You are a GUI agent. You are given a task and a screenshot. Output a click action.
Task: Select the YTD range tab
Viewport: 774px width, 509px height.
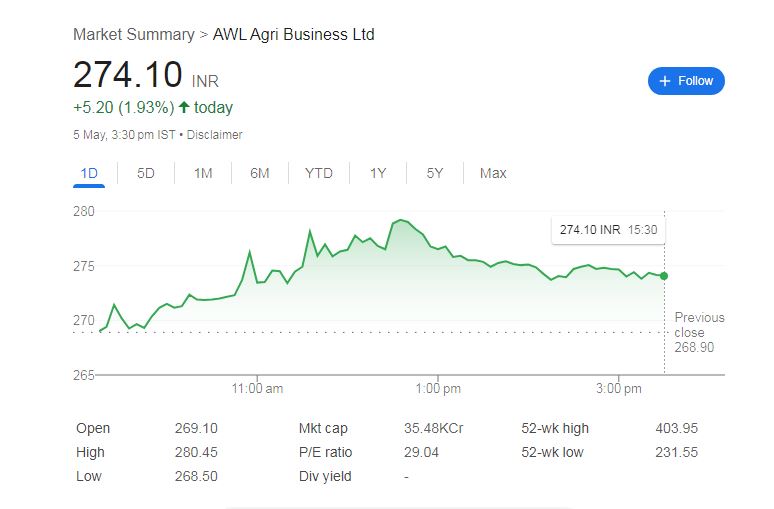(x=318, y=173)
